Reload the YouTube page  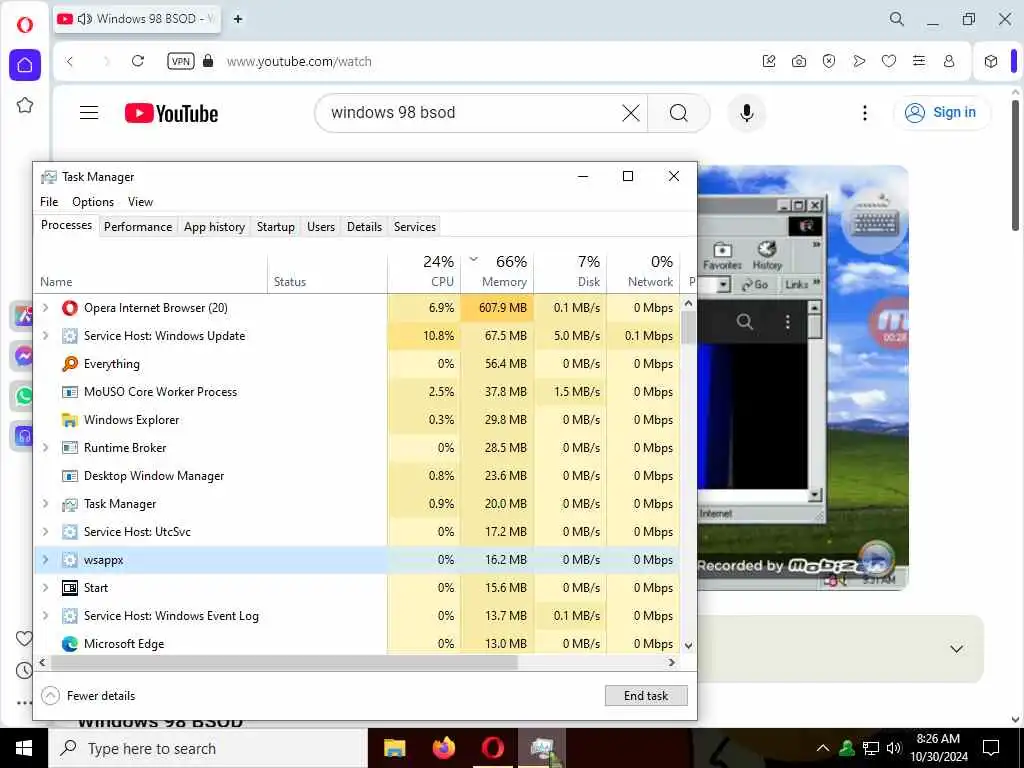138,61
